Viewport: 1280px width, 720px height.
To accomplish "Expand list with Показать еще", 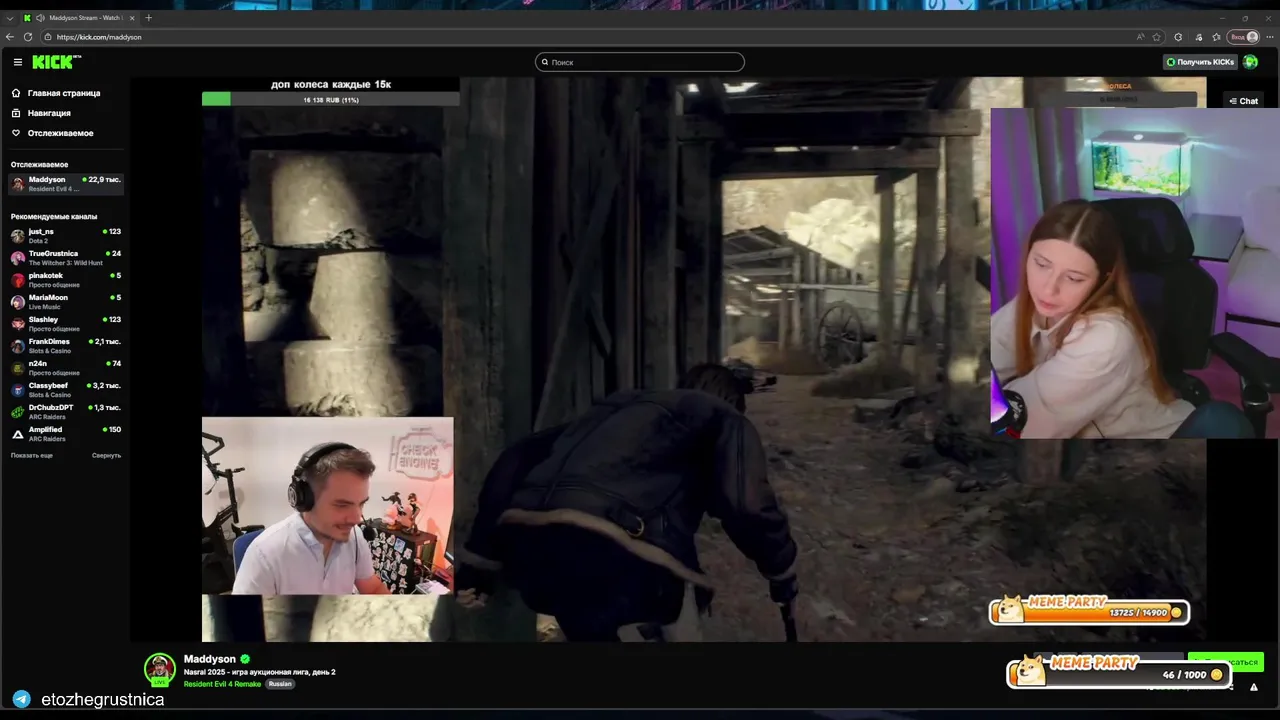I will tap(32, 455).
